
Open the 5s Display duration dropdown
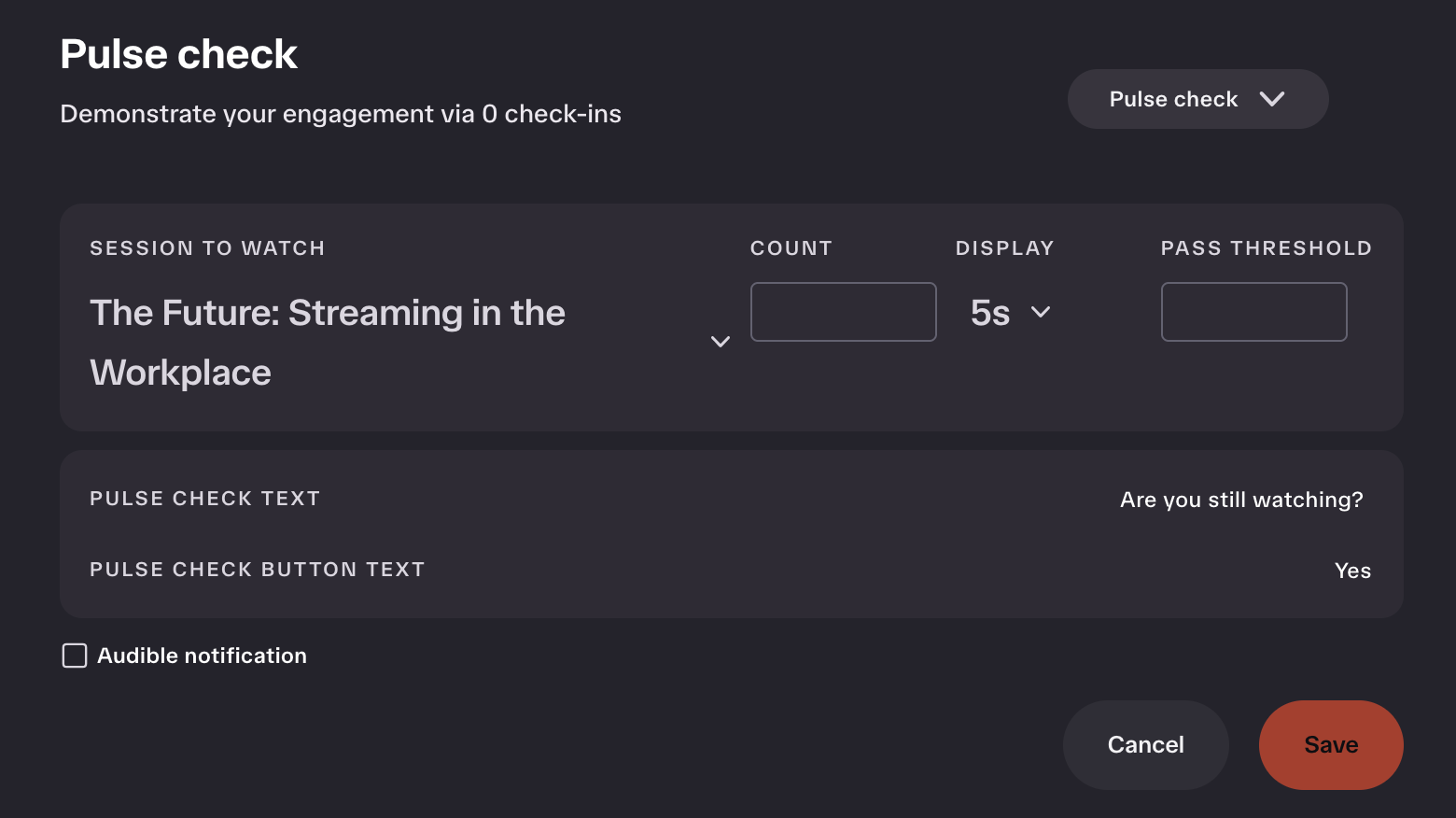click(x=1012, y=313)
